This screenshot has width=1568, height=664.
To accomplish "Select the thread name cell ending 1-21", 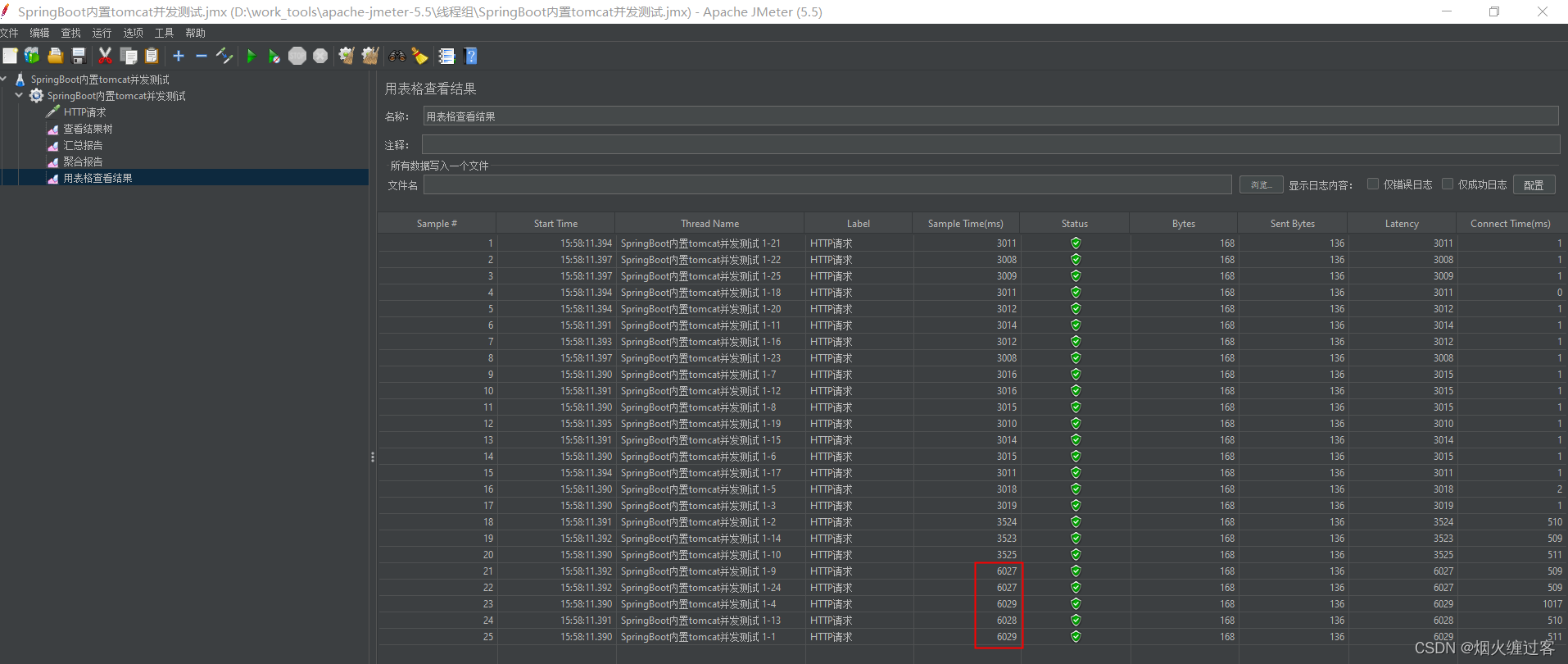I will [x=709, y=243].
